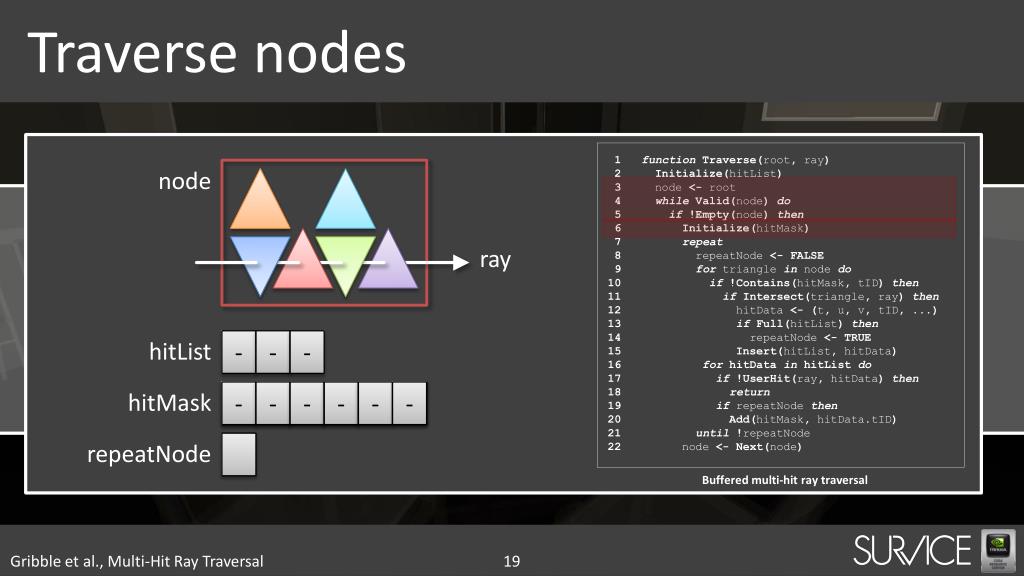Click code line 'node <- Next(node)'
Screen dimensions: 1024x576
pyautogui.click(x=742, y=448)
